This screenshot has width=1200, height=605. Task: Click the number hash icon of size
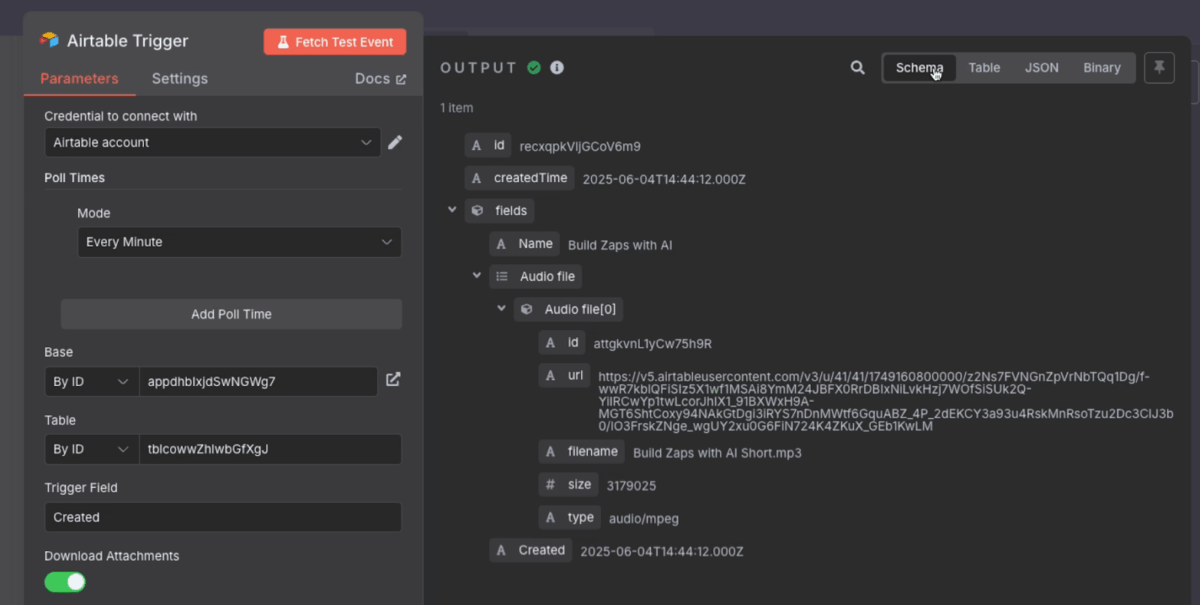click(550, 485)
